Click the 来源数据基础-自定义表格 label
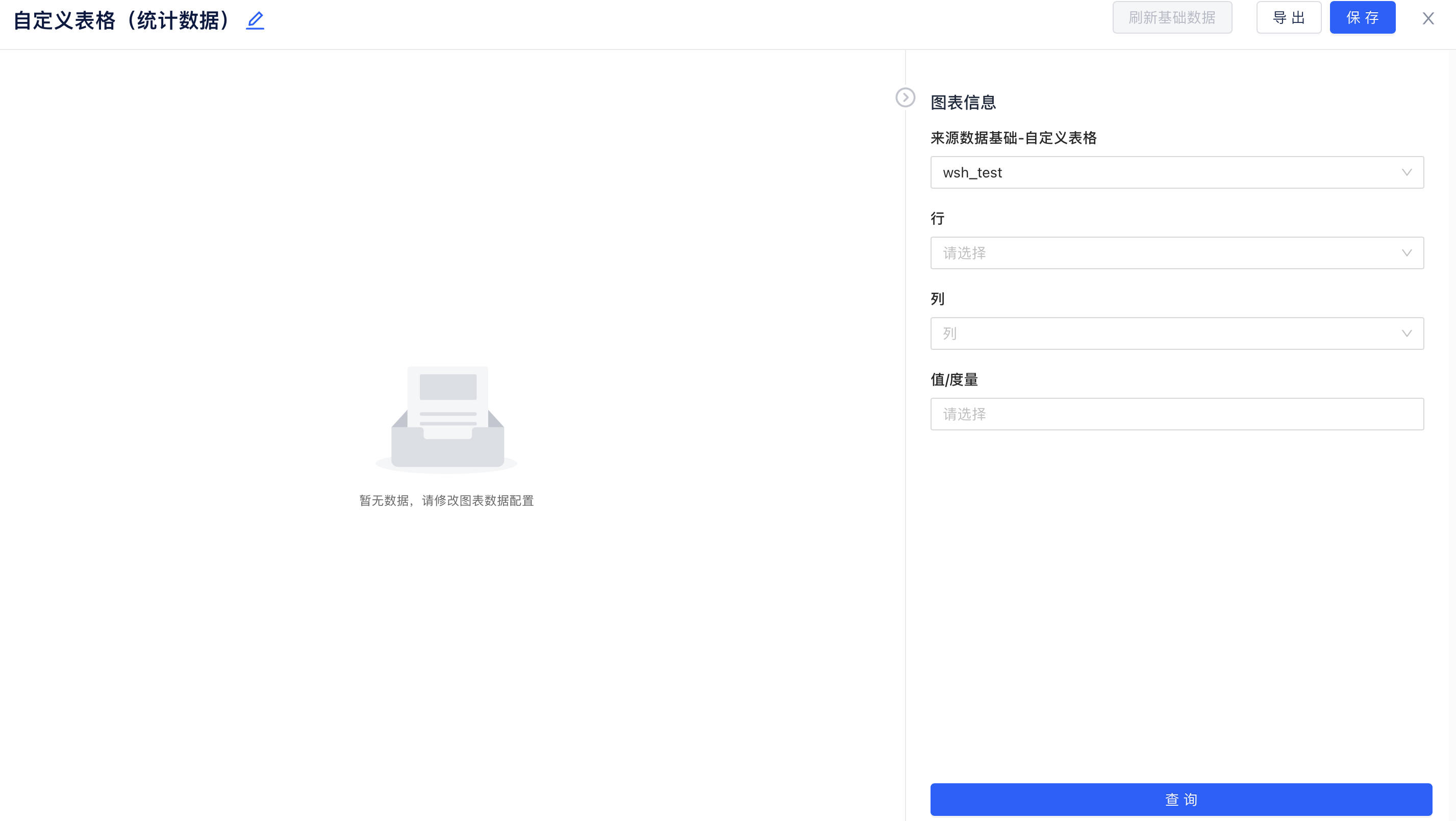The width and height of the screenshot is (1456, 821). click(1013, 138)
